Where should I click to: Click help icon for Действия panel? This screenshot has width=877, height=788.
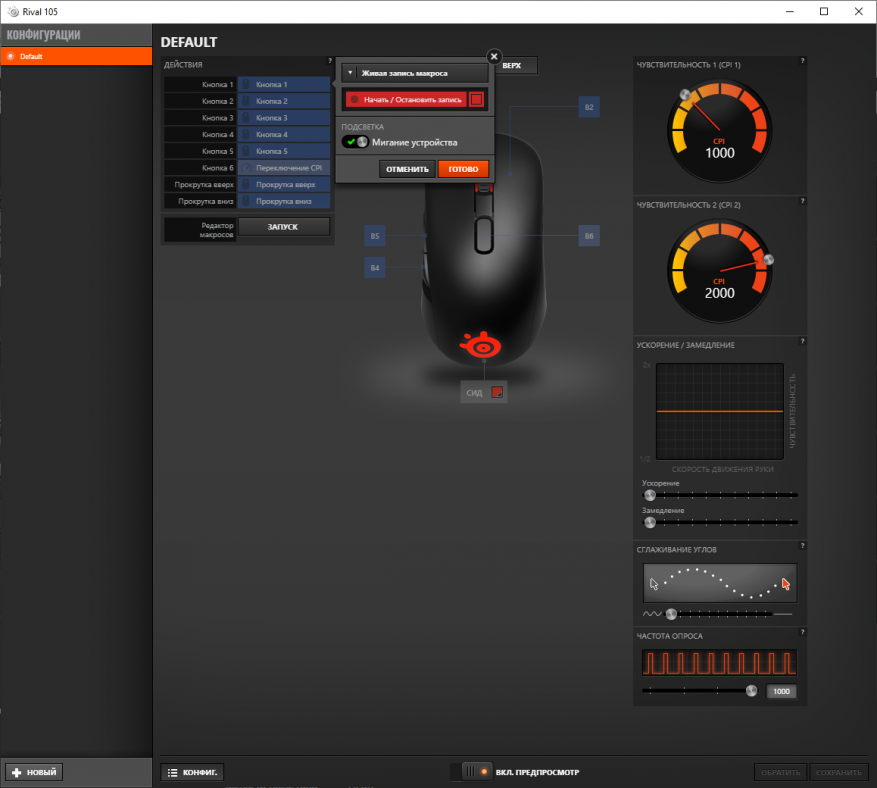(x=329, y=61)
